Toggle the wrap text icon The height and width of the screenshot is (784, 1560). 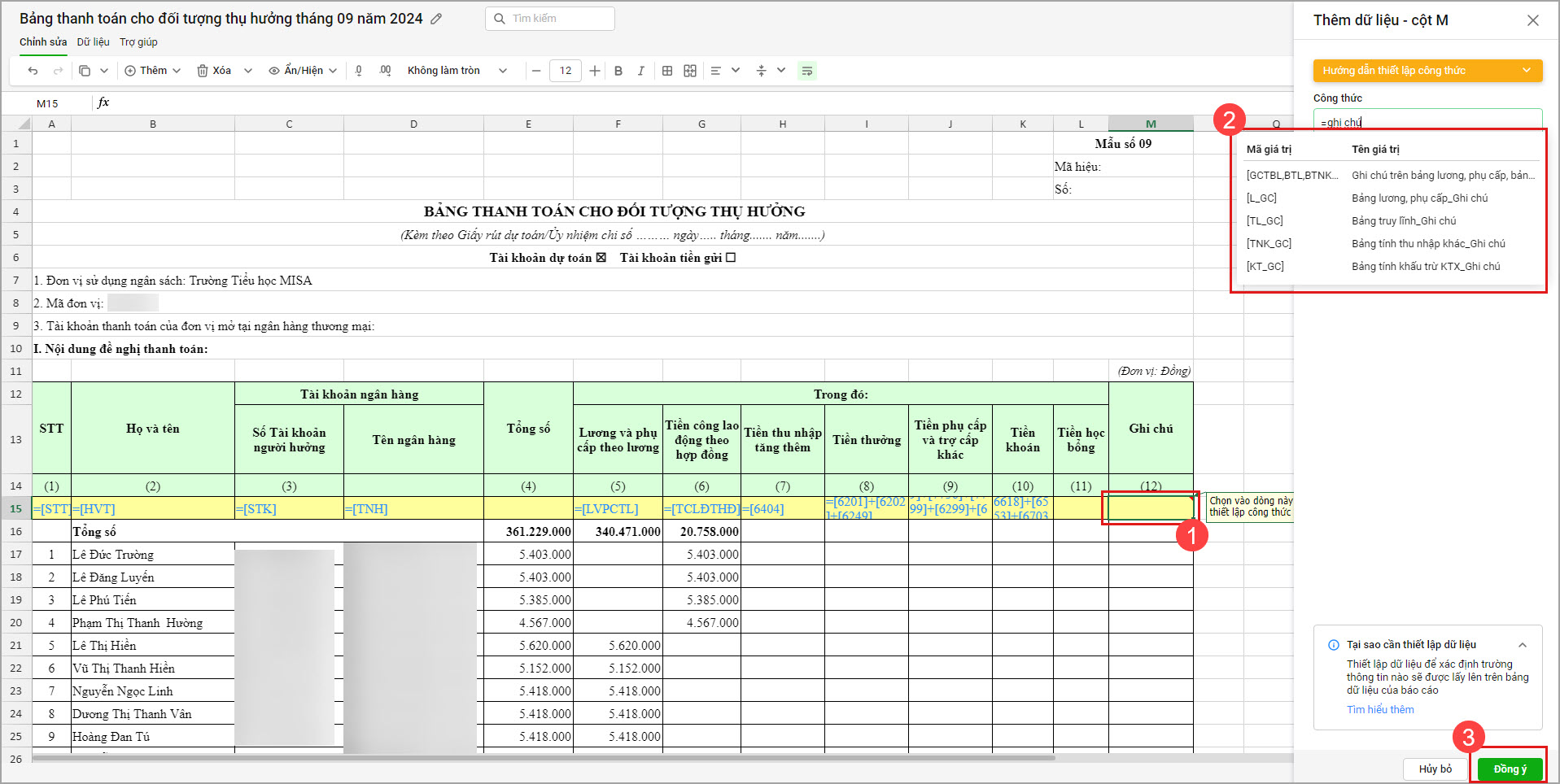tap(807, 71)
